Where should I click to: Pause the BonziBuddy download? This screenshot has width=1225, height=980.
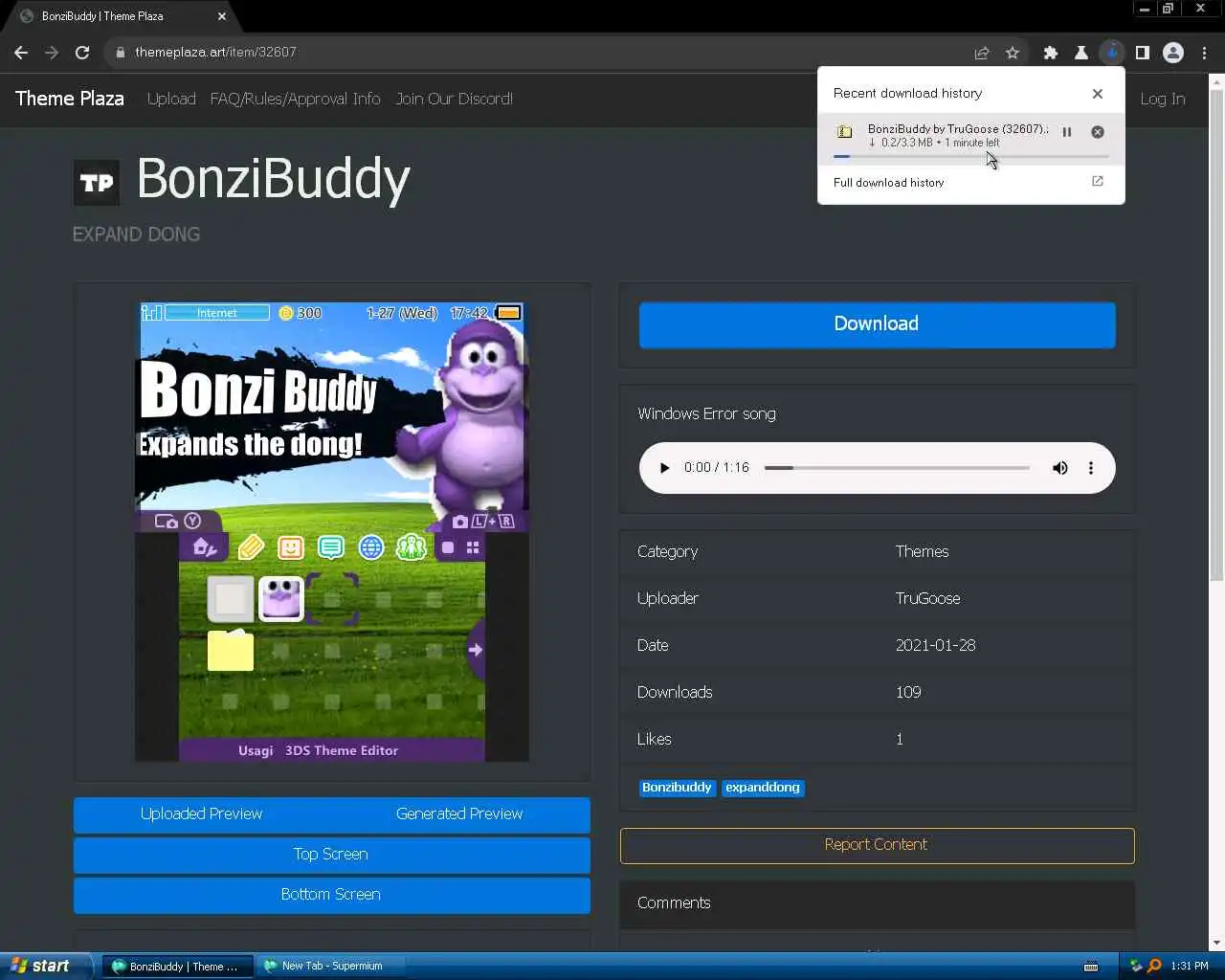point(1067,132)
